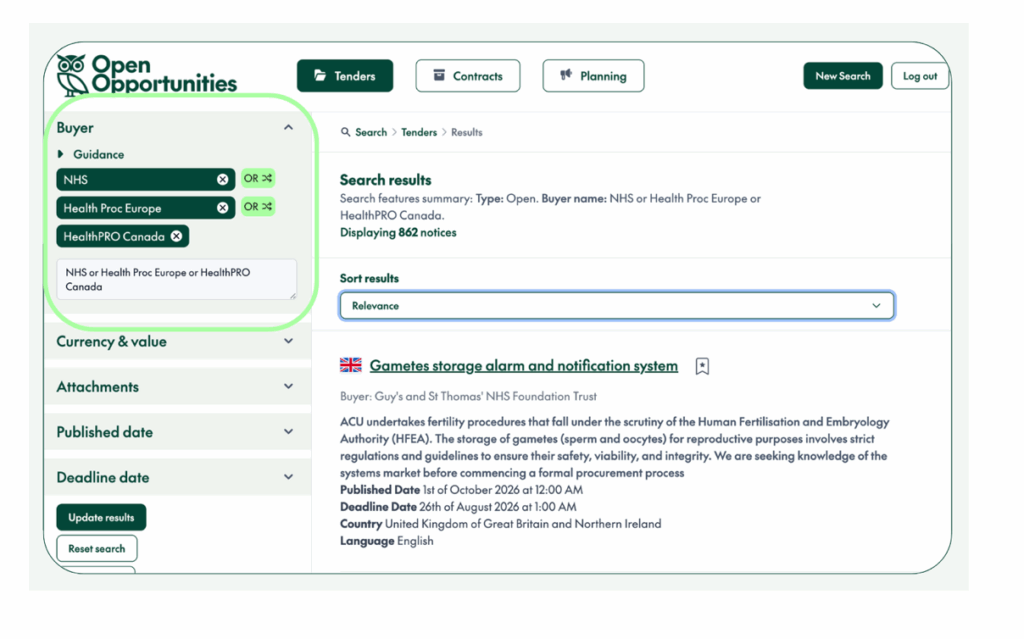Open the Gametes storage alarm notice link
1024x639 pixels.
[523, 365]
